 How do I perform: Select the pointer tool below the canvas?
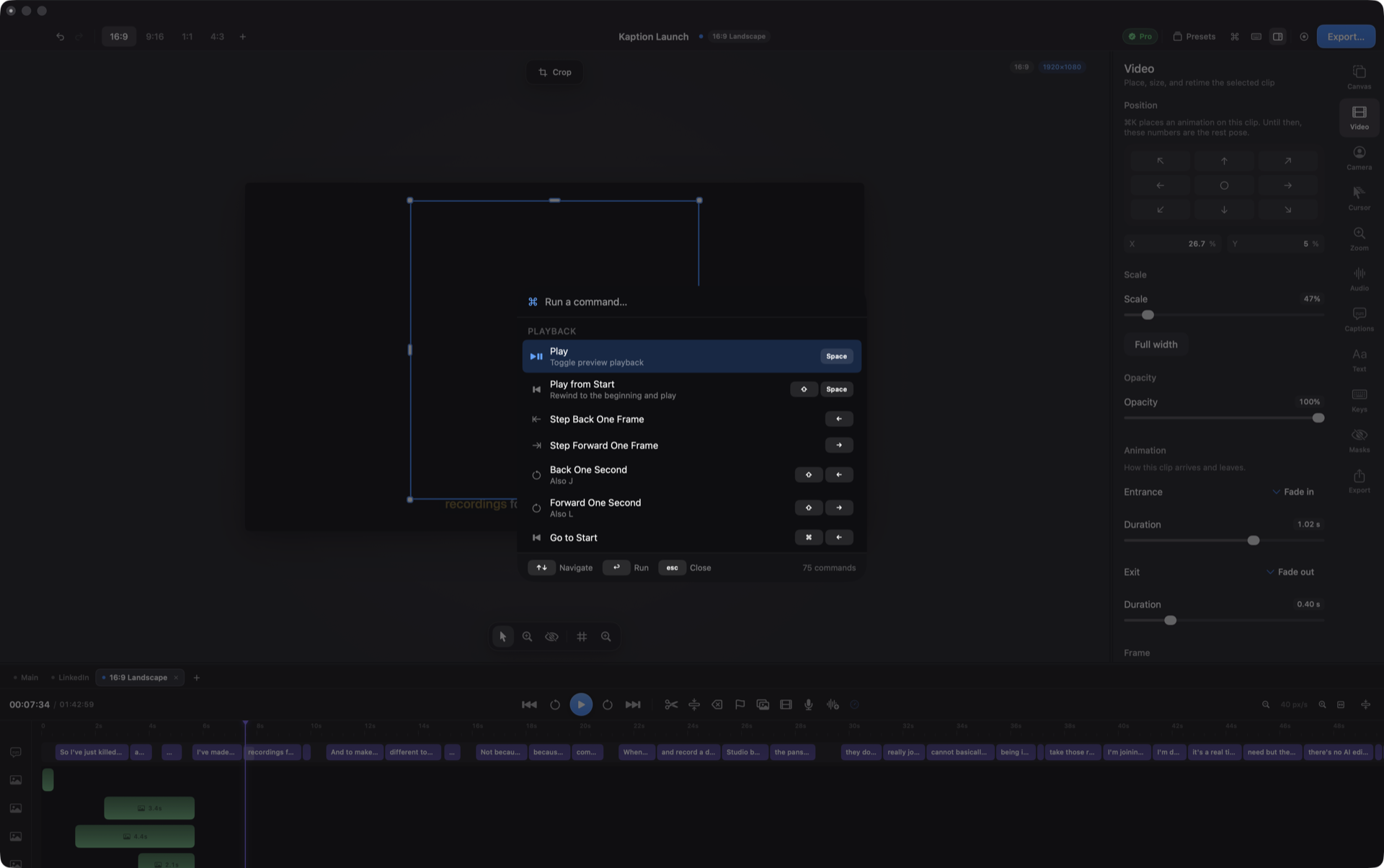point(502,637)
